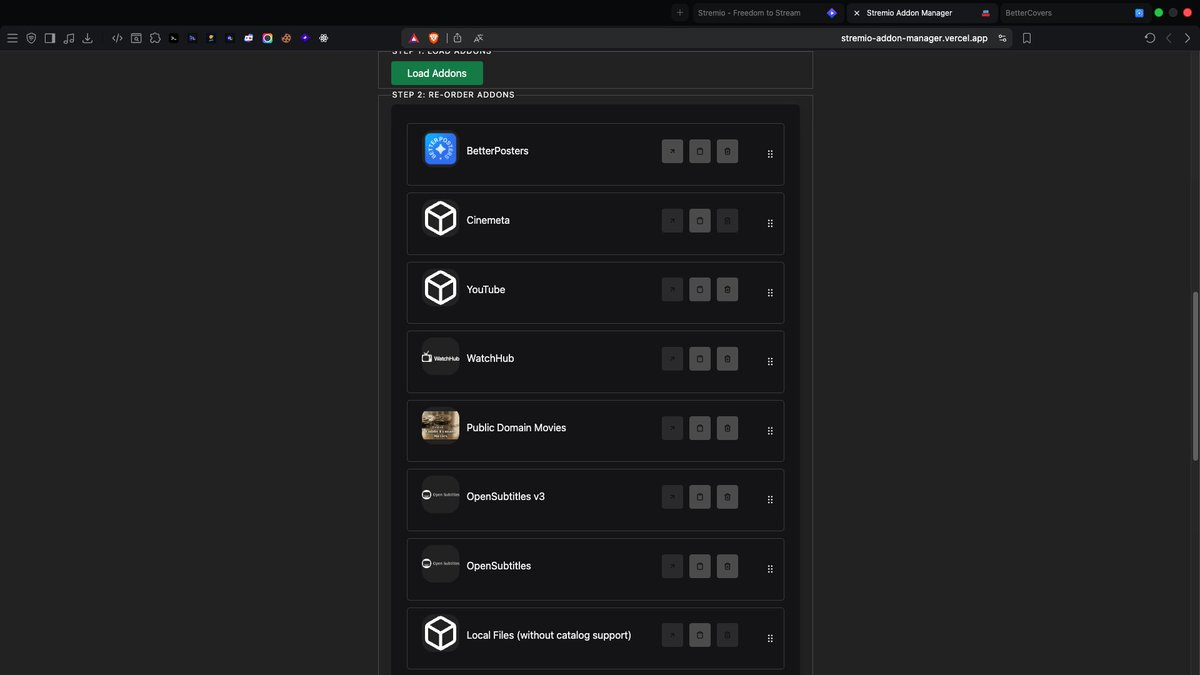The image size is (1200, 675).
Task: Copy Public Domain Movies URL button
Action: point(700,427)
